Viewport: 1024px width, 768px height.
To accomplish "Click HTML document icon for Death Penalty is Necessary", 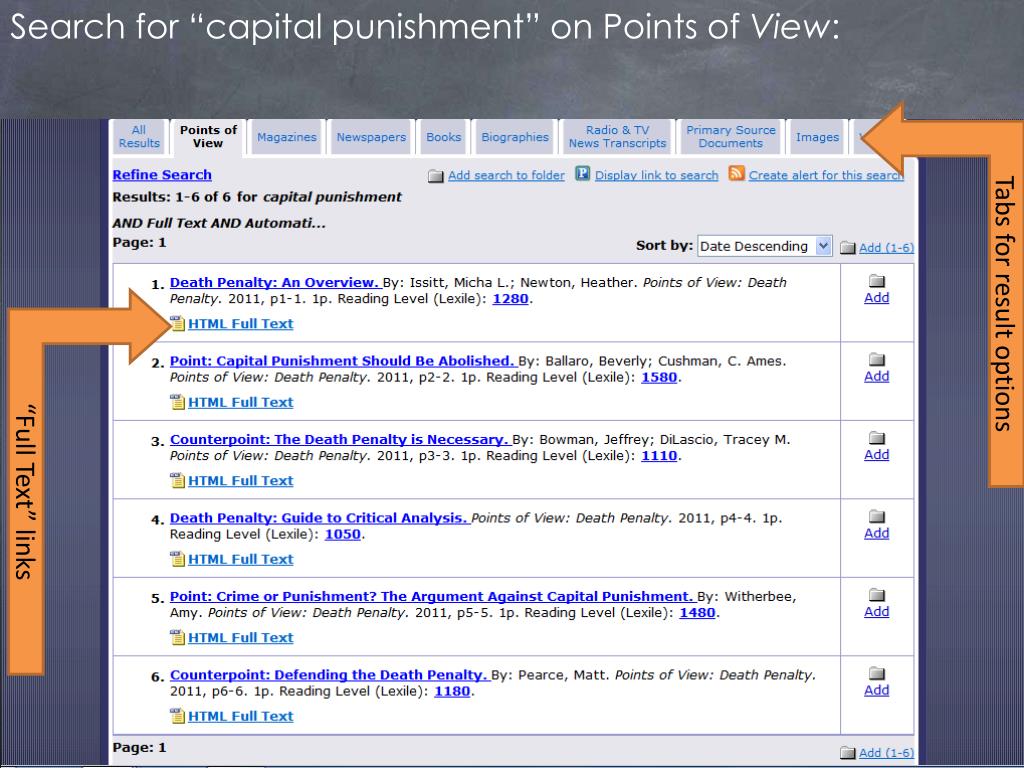I will 178,480.
